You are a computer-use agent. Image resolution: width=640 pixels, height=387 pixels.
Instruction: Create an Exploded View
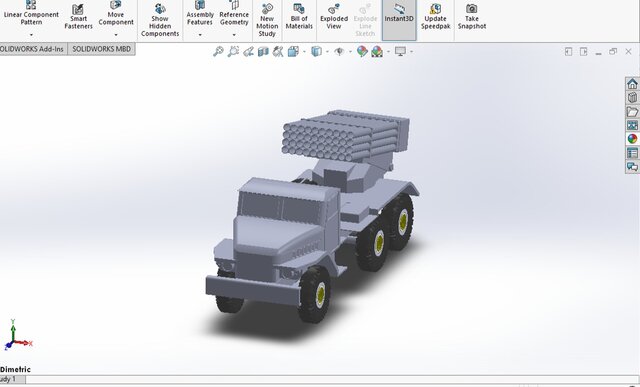(x=334, y=16)
